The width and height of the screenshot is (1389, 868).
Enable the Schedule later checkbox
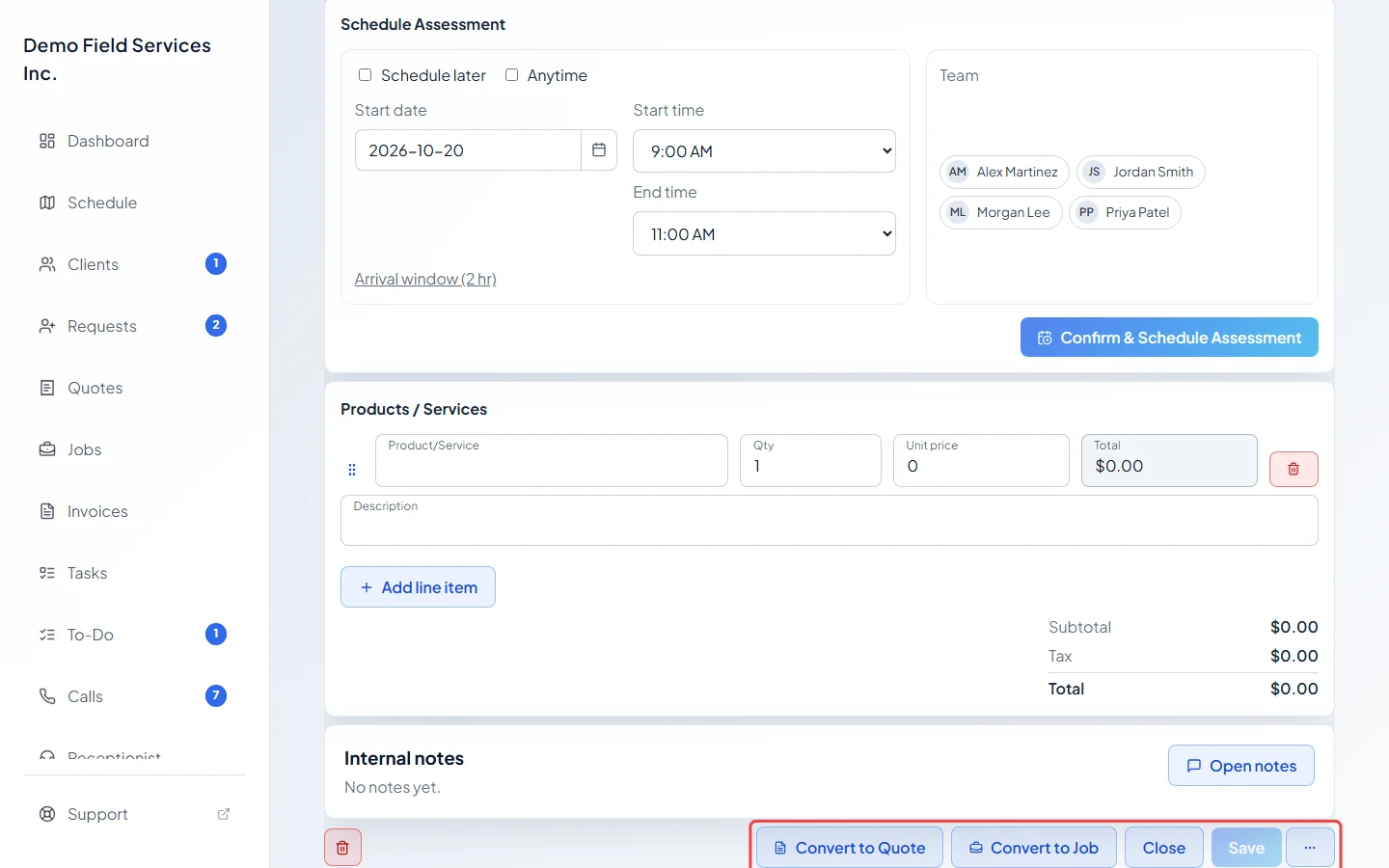point(365,75)
